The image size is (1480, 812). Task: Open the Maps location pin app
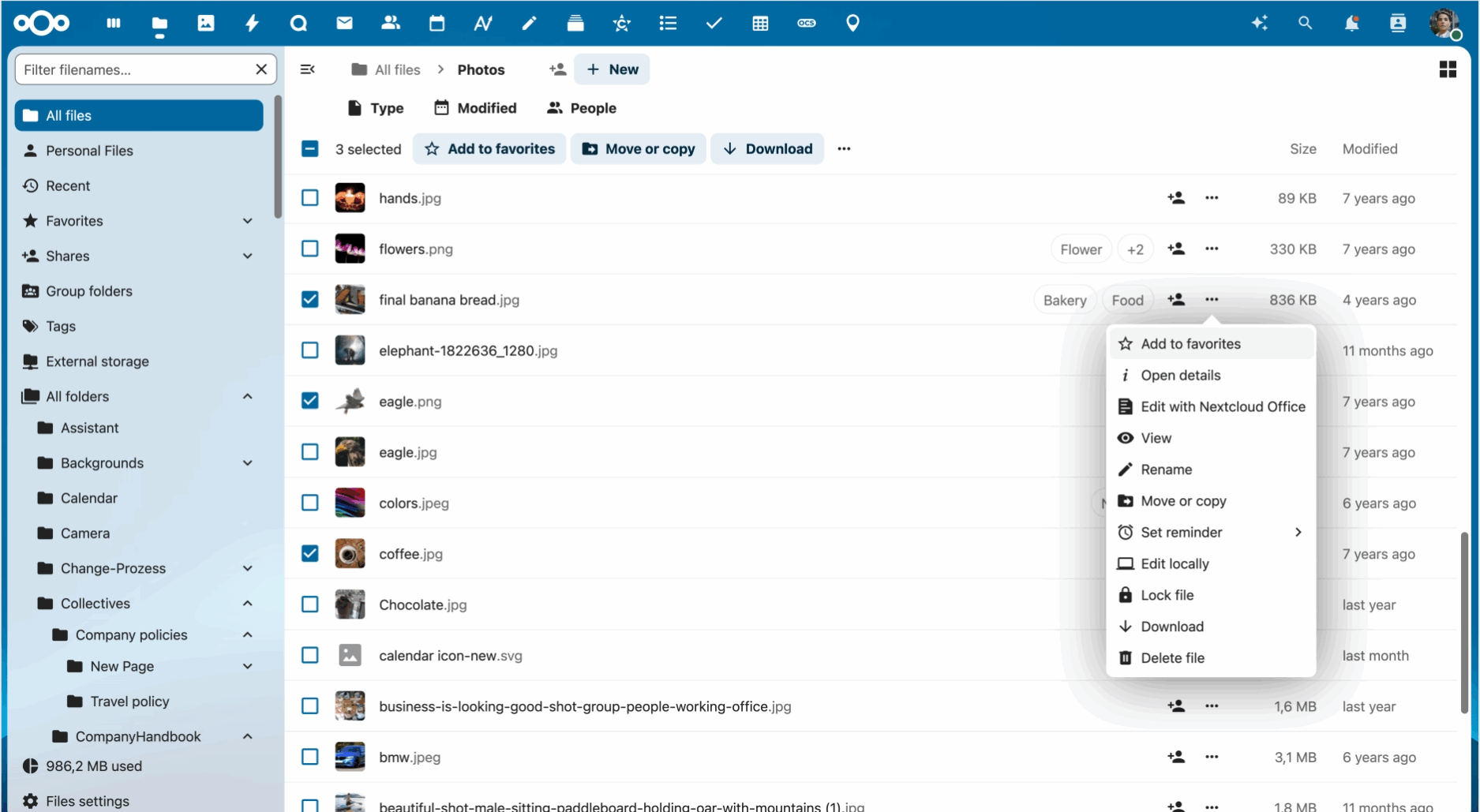pos(852,23)
